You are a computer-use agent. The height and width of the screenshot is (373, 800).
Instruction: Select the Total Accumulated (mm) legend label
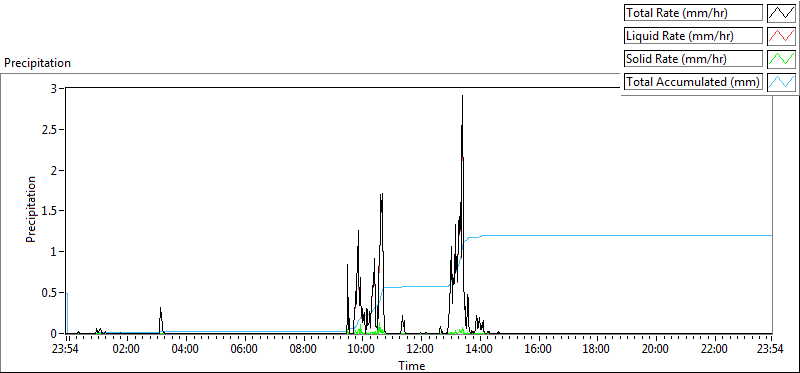pyautogui.click(x=693, y=82)
